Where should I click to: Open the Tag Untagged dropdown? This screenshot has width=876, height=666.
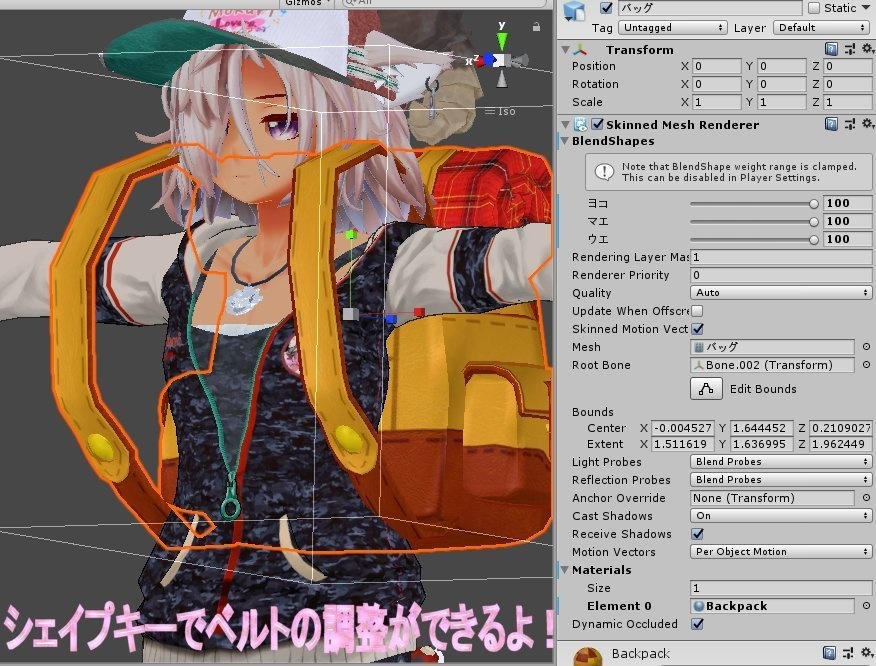pos(673,27)
